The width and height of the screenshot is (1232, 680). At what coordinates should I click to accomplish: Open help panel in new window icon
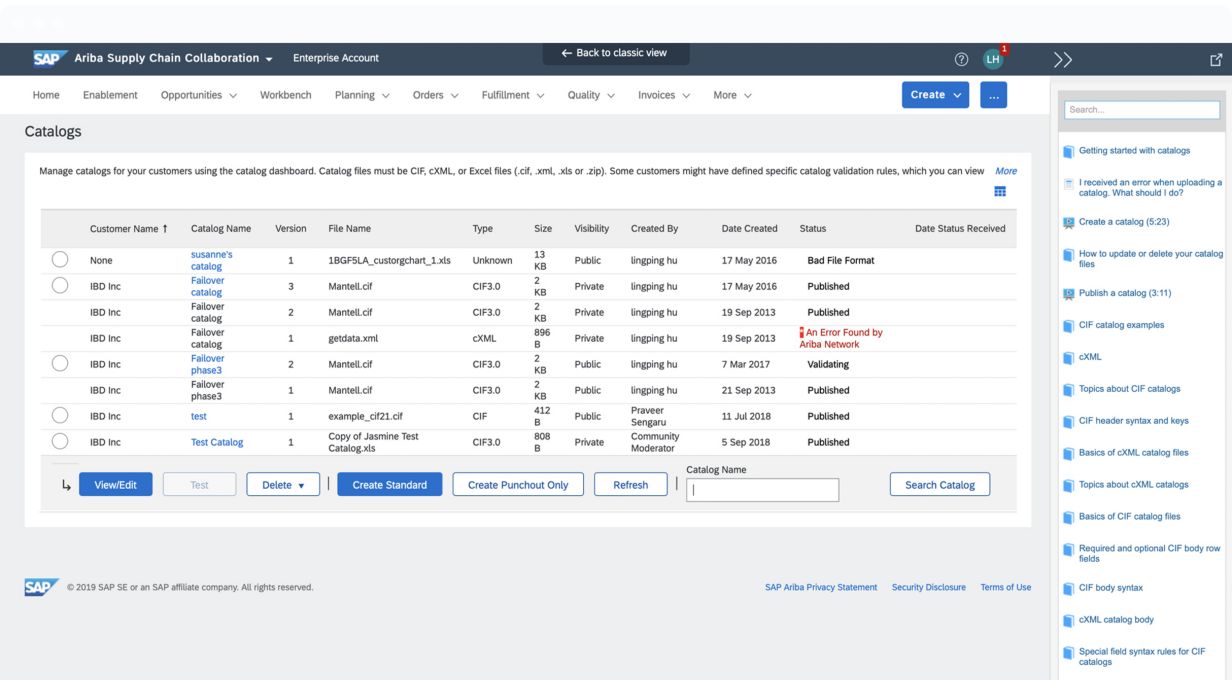1216,60
